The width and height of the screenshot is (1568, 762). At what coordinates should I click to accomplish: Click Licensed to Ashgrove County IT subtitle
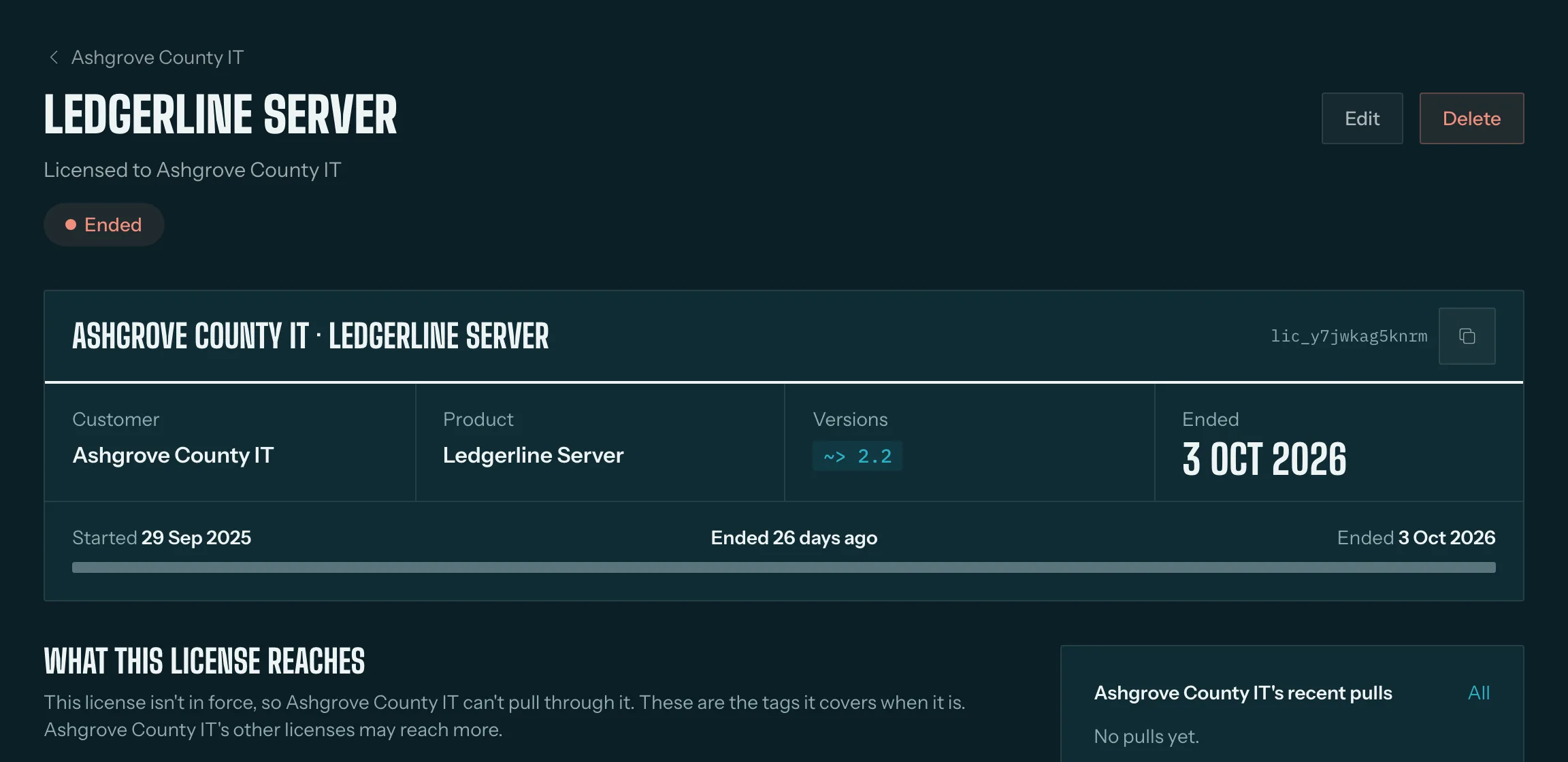193,169
